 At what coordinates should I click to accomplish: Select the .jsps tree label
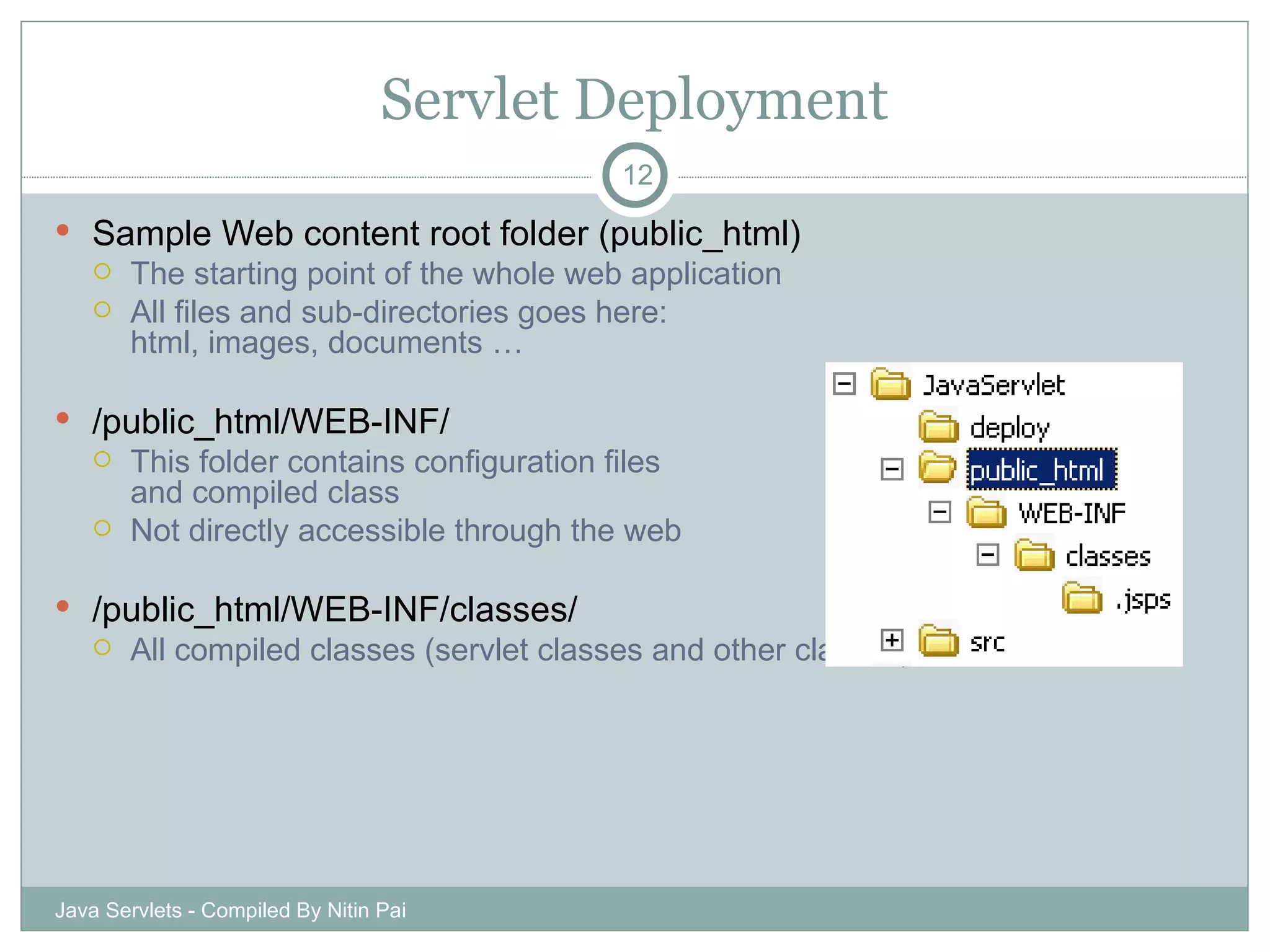coord(1143,599)
